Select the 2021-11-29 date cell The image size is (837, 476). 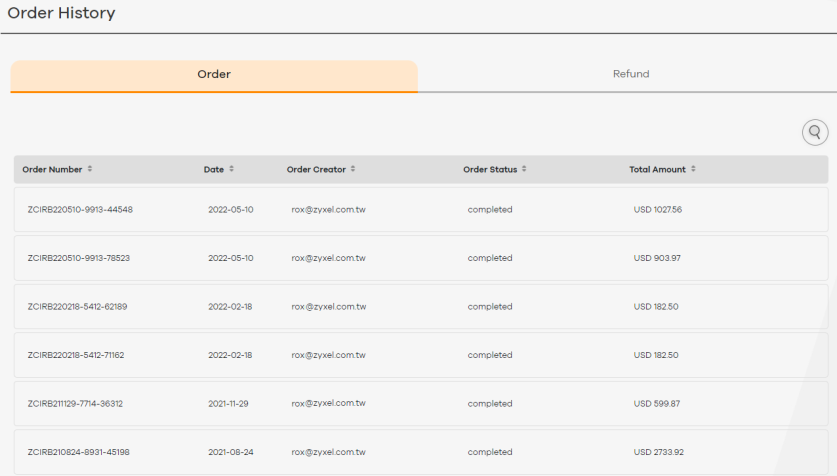coord(228,404)
